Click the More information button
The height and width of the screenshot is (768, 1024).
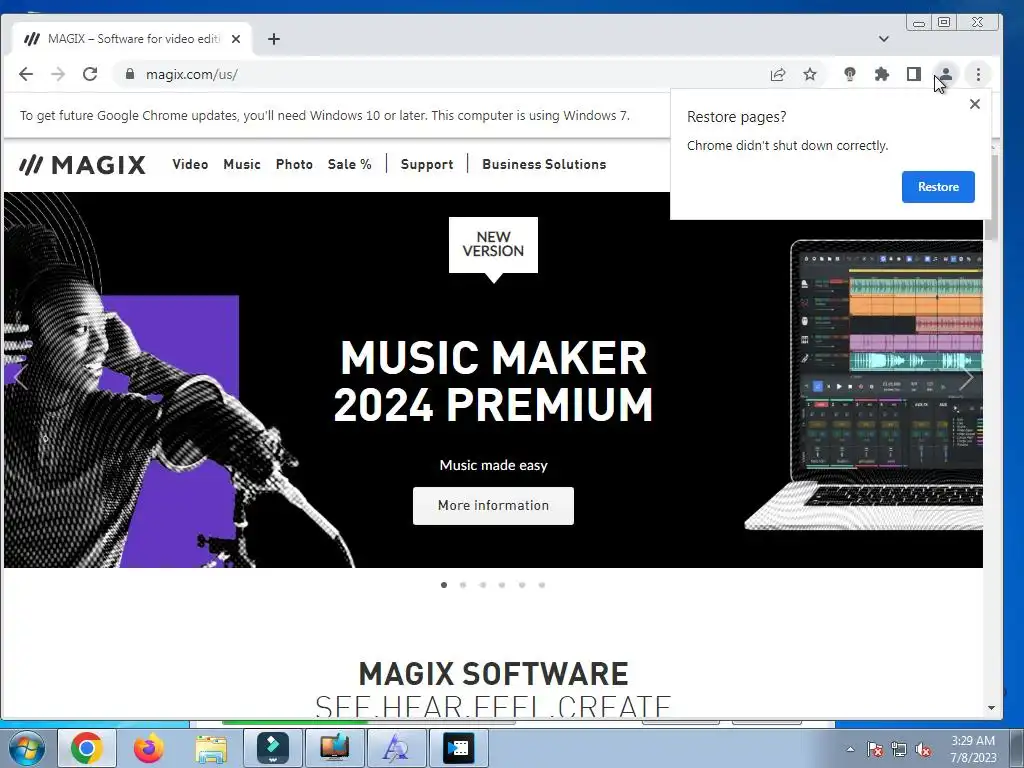coord(493,505)
